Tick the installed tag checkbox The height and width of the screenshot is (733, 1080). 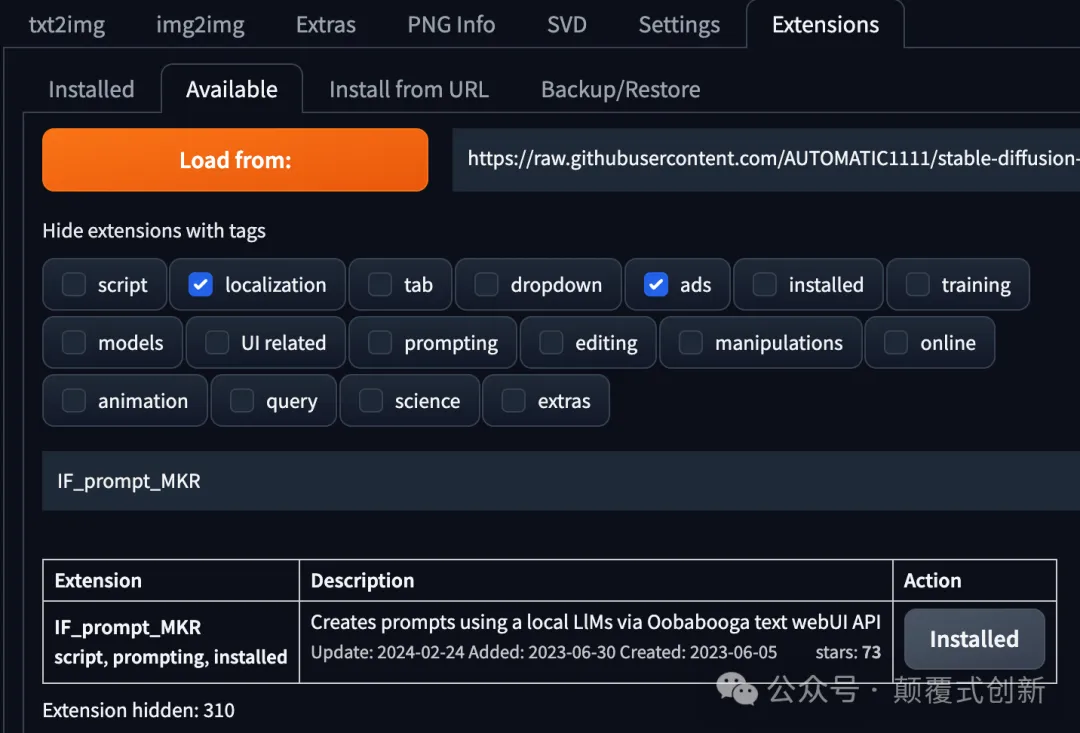[765, 285]
